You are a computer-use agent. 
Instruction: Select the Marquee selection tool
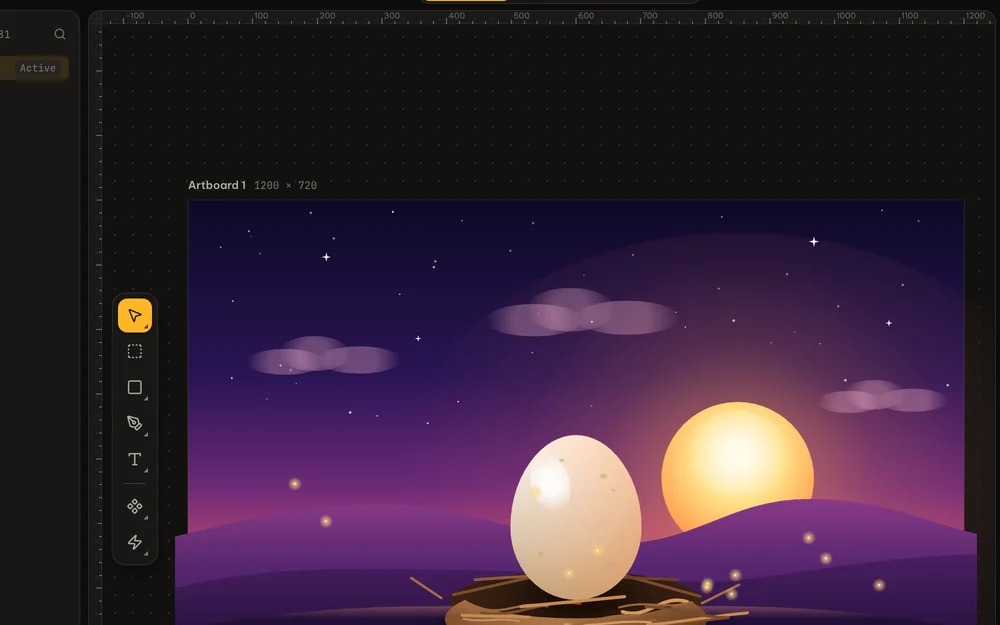pyautogui.click(x=135, y=351)
